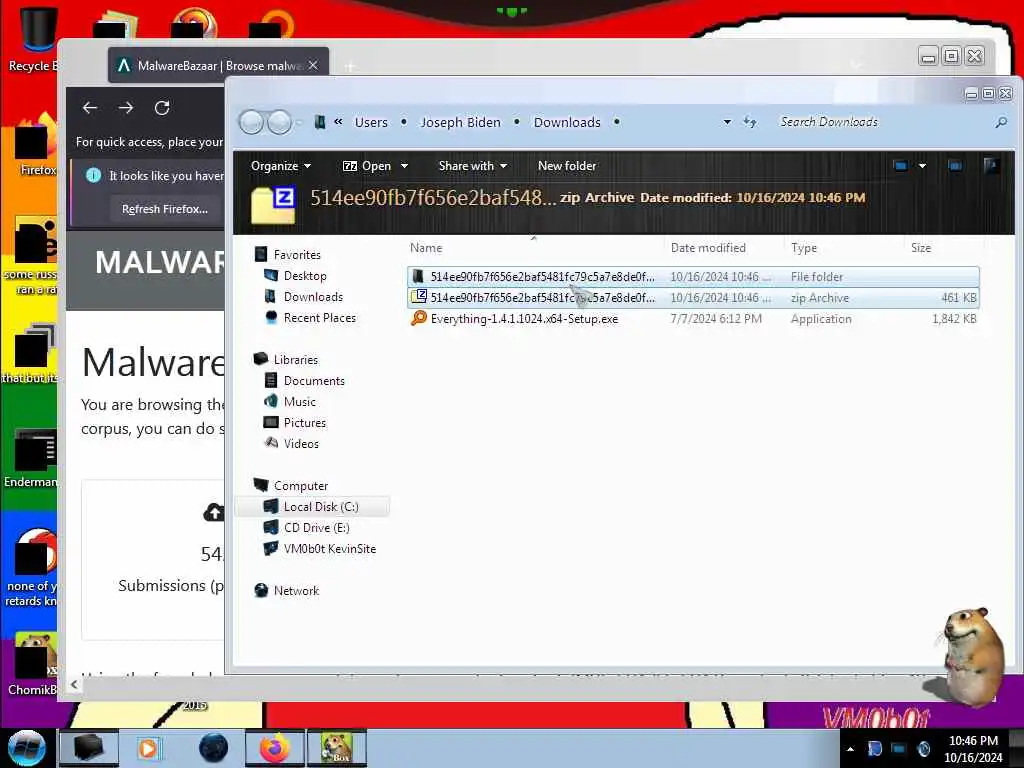The image size is (1024, 768).
Task: Sort files by Size column
Action: pyautogui.click(x=921, y=248)
